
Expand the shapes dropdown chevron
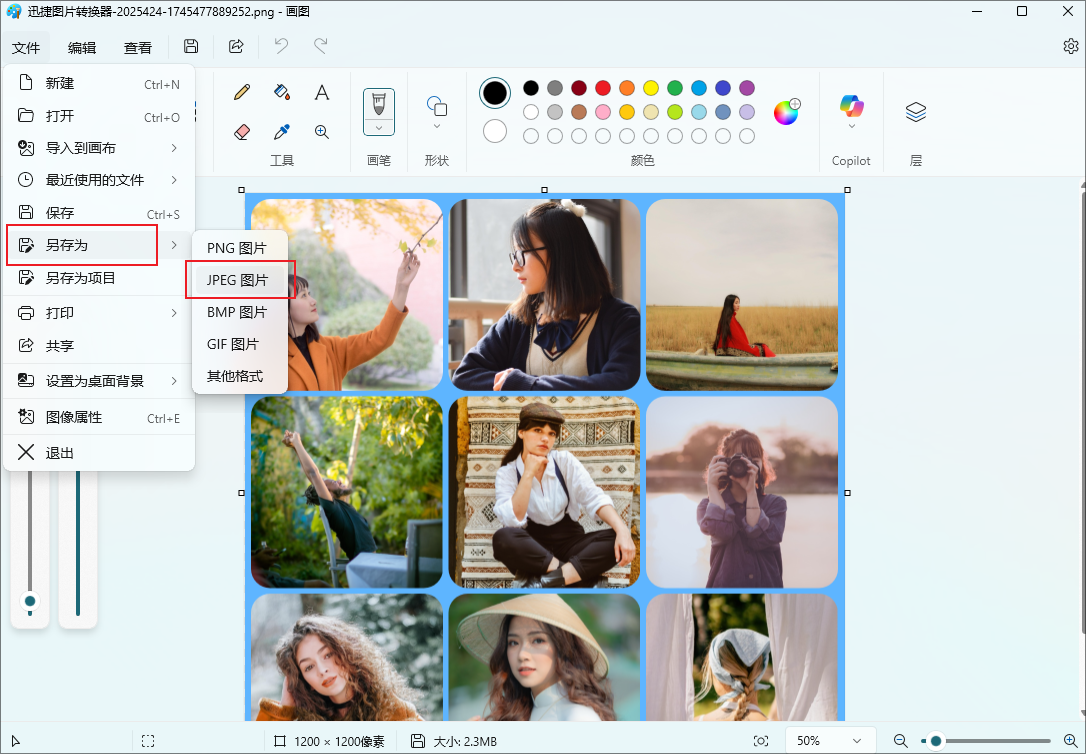[436, 126]
